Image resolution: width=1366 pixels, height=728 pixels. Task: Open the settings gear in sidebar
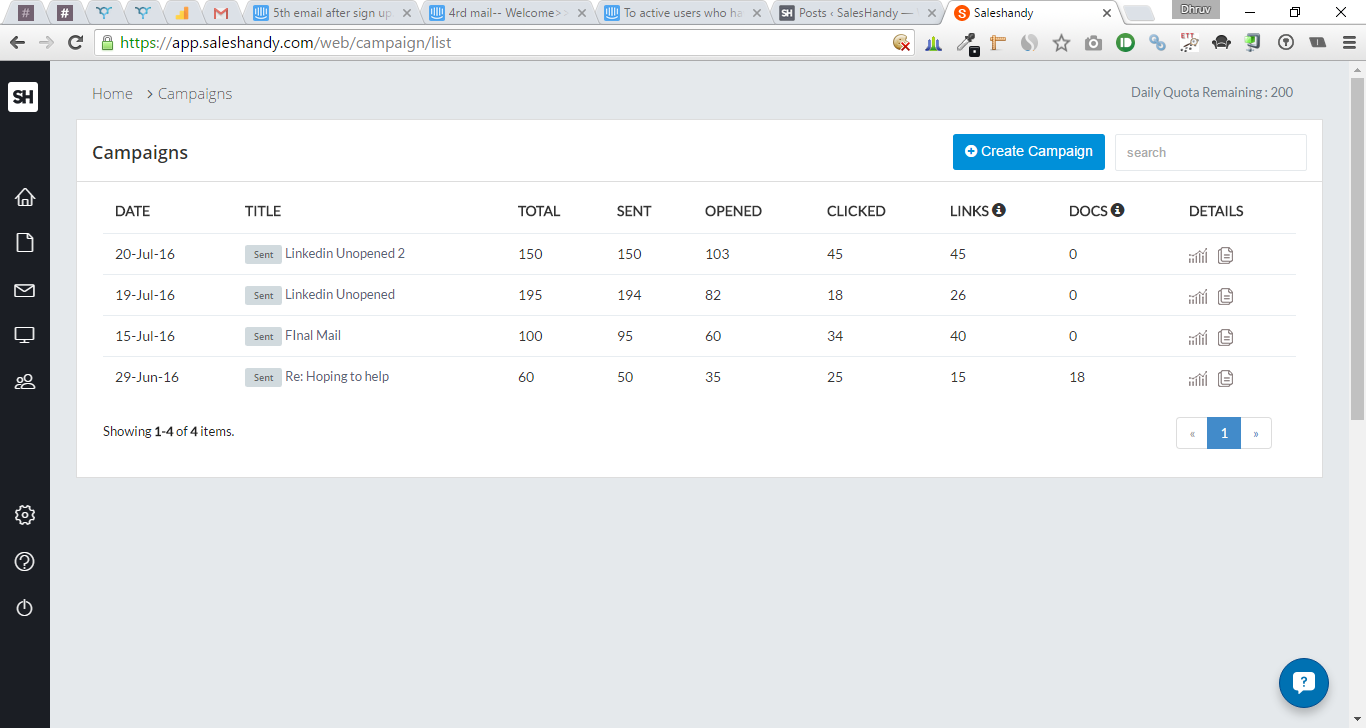point(25,515)
